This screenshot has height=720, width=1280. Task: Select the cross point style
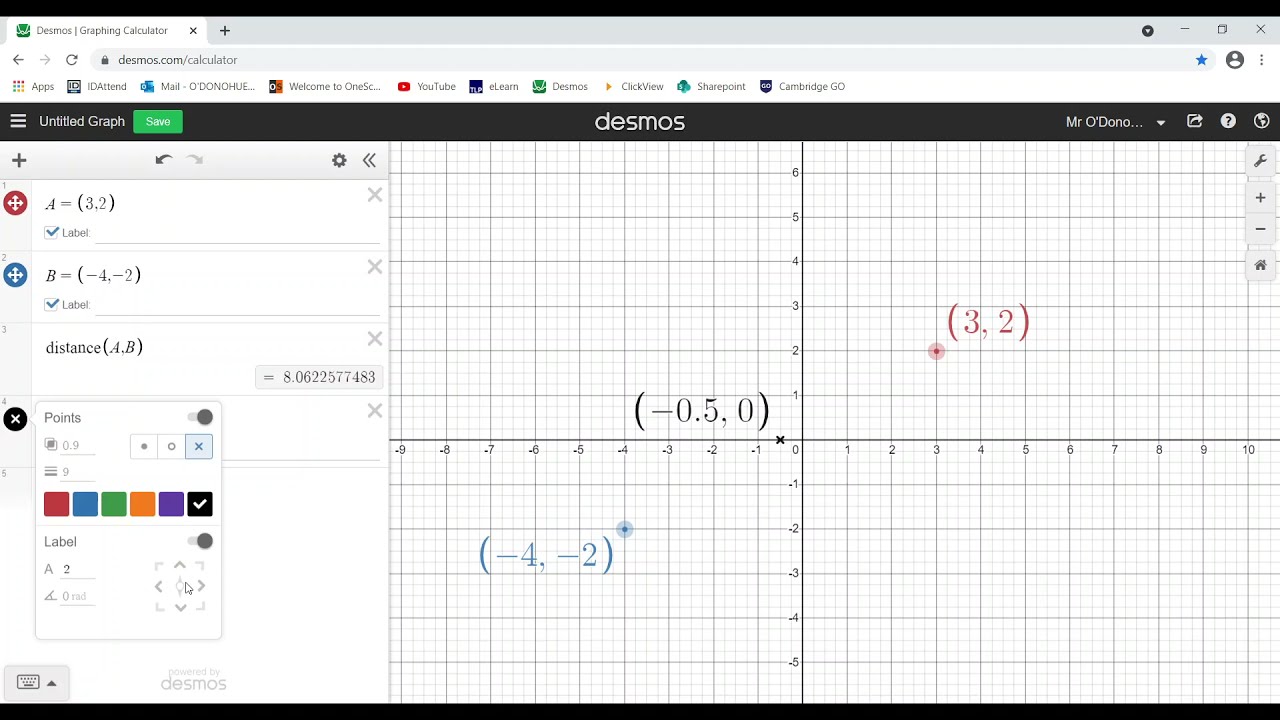[199, 446]
